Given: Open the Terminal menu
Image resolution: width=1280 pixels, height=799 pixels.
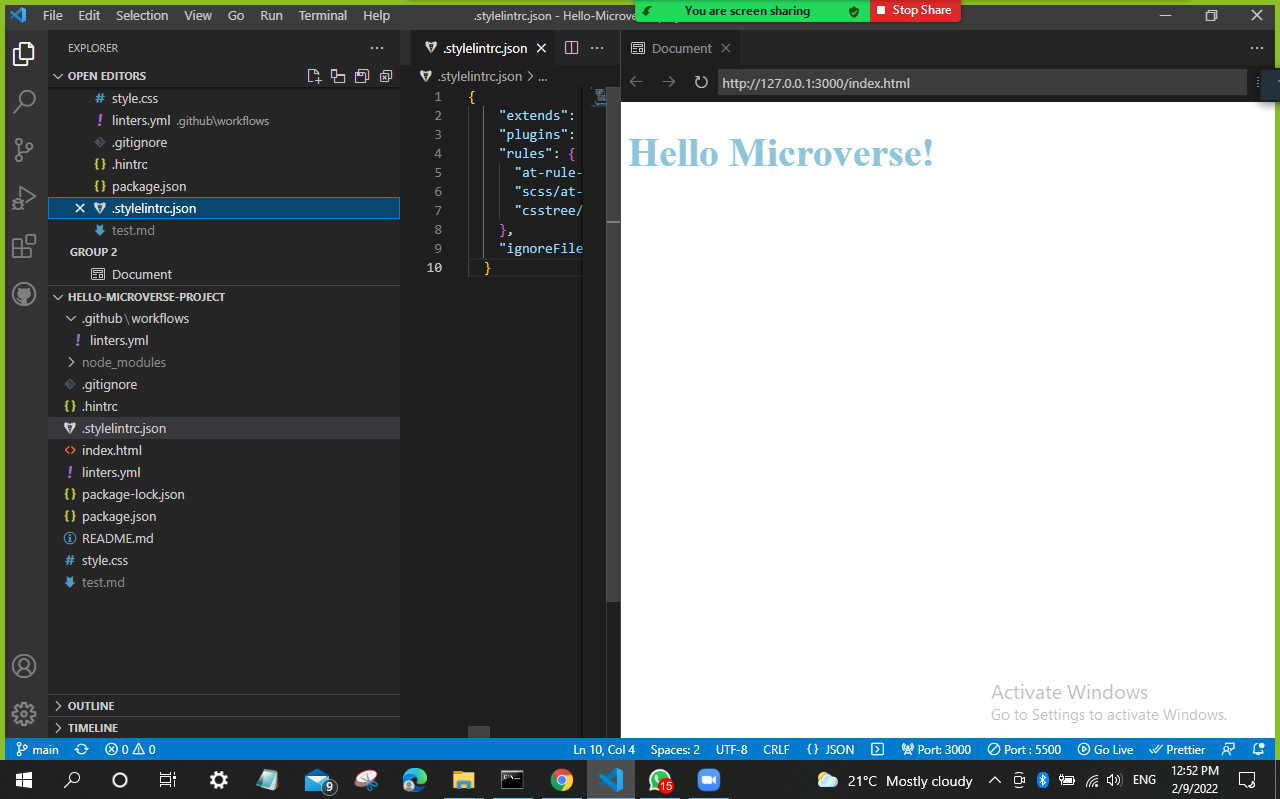Looking at the screenshot, I should tap(322, 15).
